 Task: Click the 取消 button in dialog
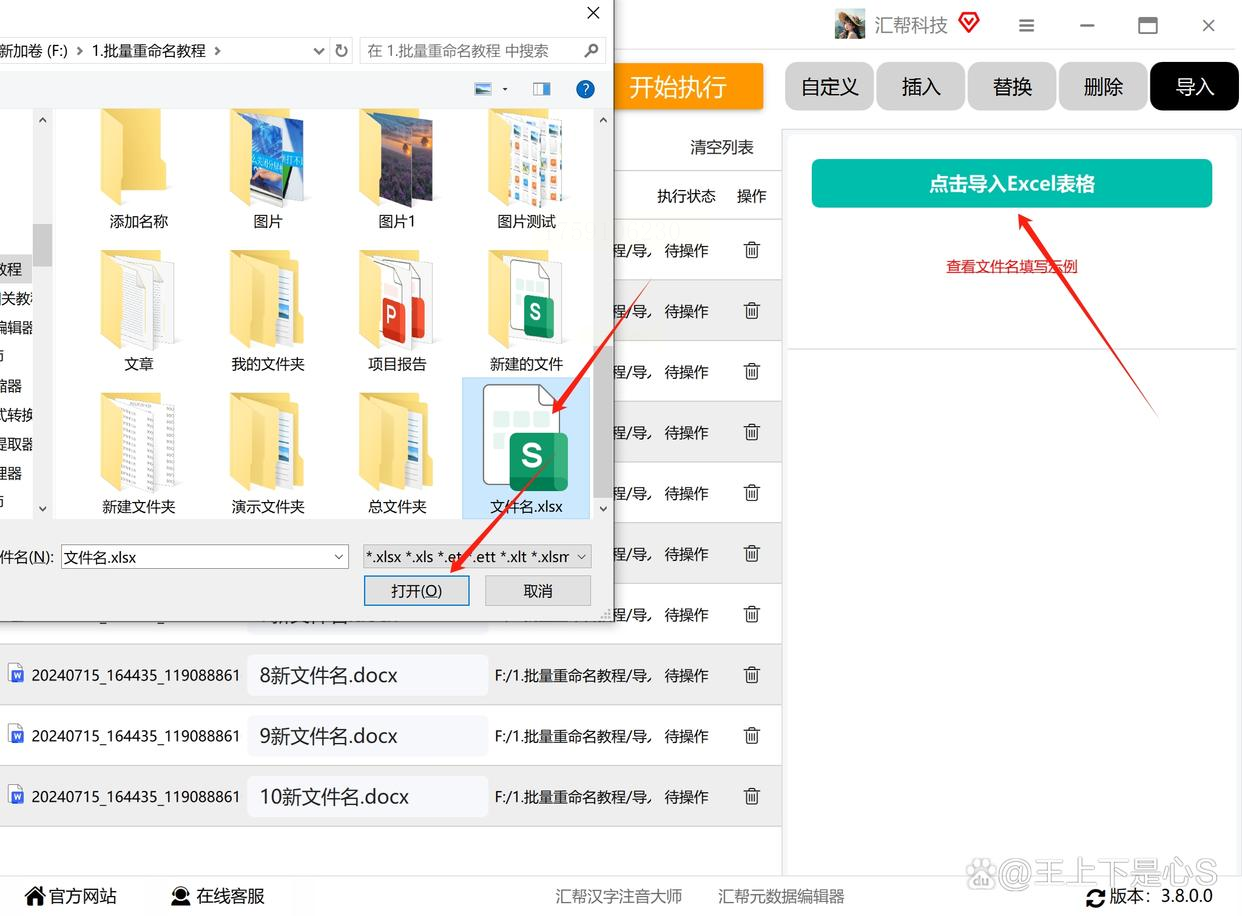click(538, 591)
